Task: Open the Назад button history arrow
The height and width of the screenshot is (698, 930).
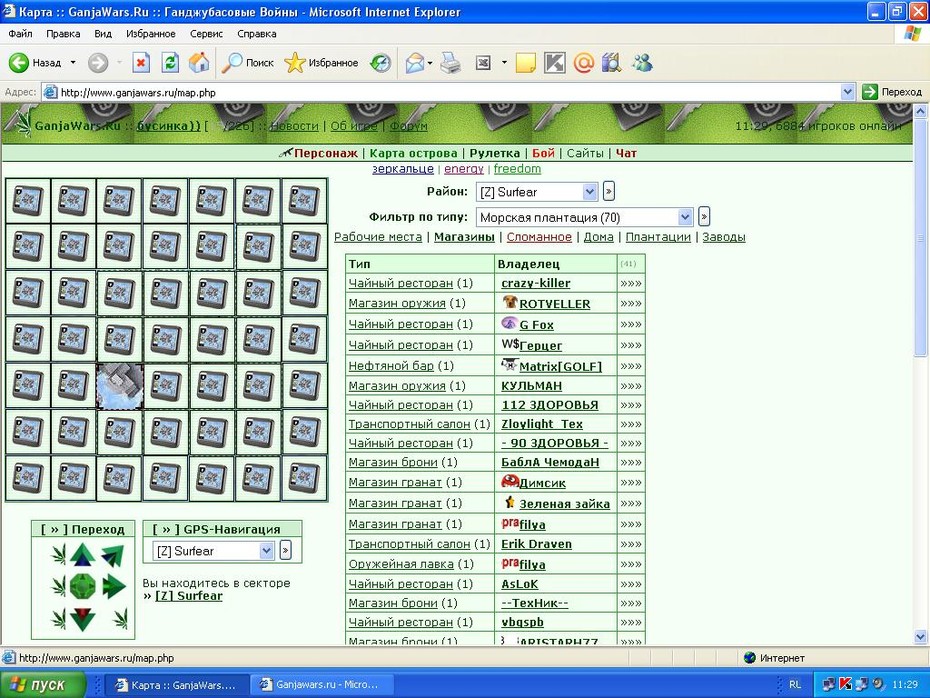Action: click(x=73, y=62)
